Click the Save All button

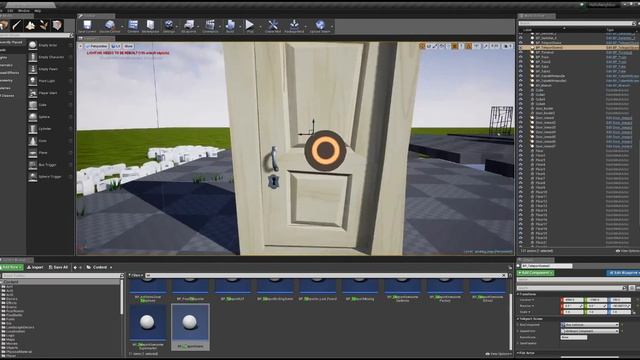point(58,267)
